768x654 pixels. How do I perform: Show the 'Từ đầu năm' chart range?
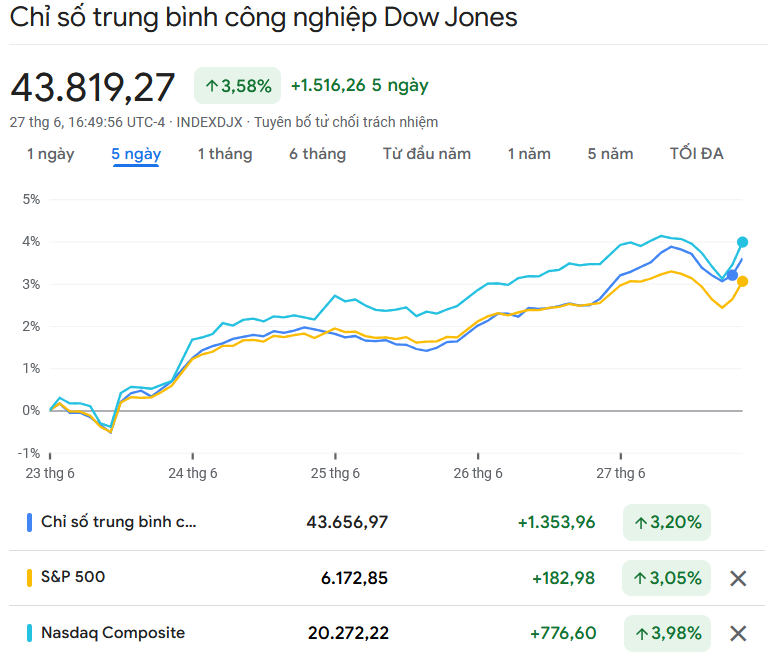(427, 154)
